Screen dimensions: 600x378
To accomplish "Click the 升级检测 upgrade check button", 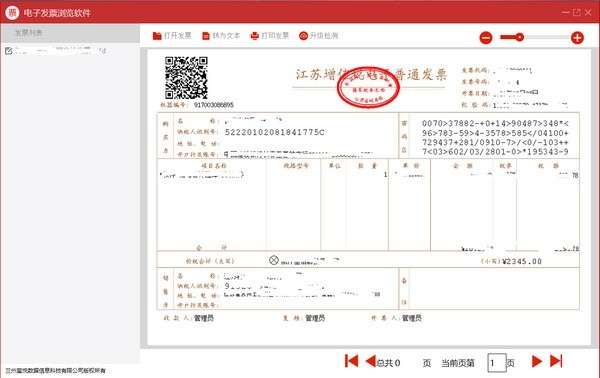I will 318,36.
